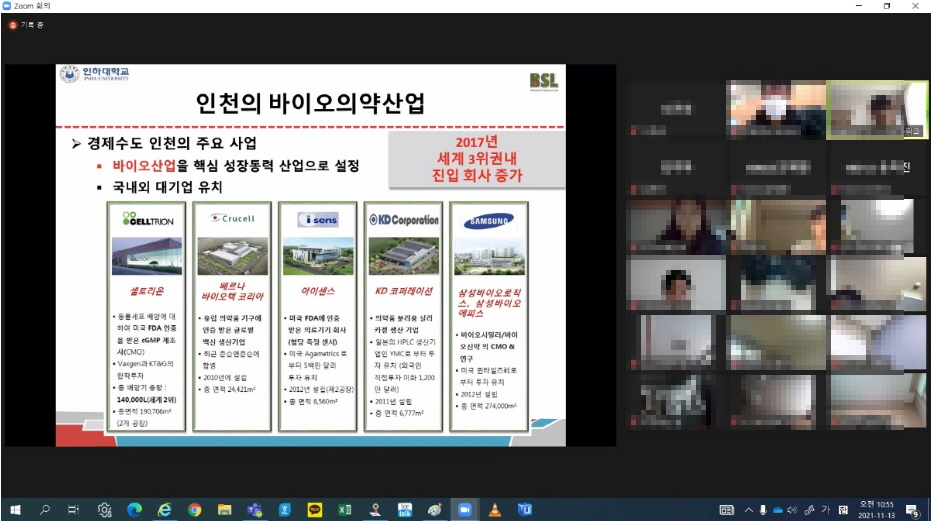The height and width of the screenshot is (521, 934).
Task: Launch Microsoft Edge from the taskbar
Action: tap(135, 510)
